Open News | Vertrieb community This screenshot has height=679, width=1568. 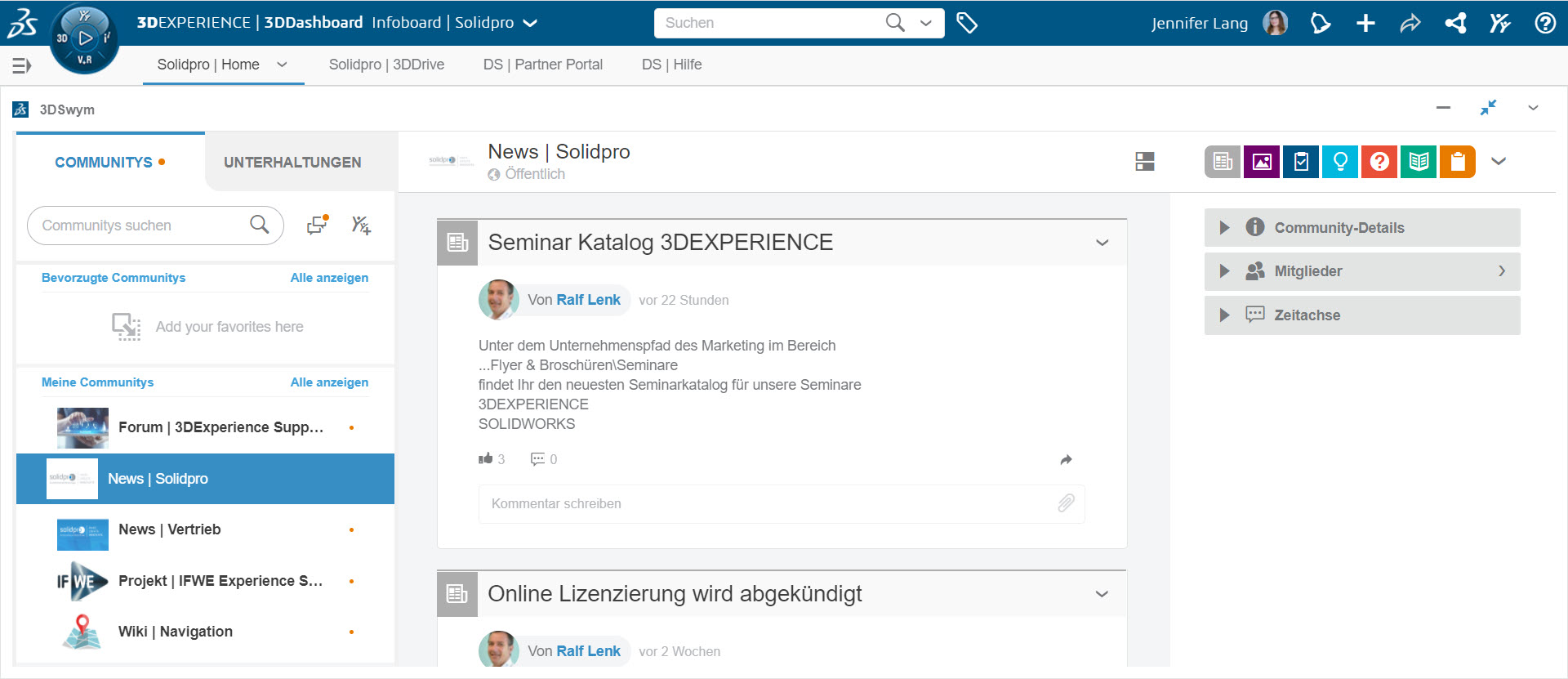point(205,529)
